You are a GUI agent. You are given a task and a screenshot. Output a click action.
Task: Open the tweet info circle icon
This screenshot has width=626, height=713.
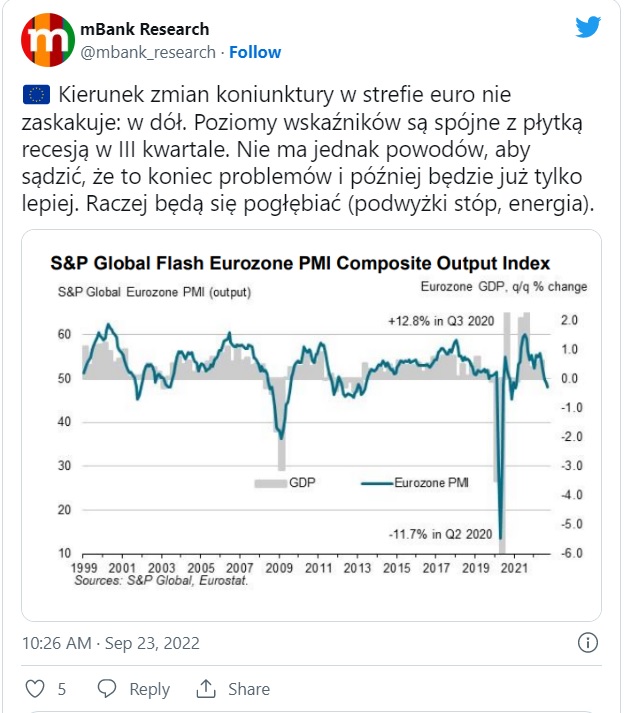pyautogui.click(x=588, y=643)
